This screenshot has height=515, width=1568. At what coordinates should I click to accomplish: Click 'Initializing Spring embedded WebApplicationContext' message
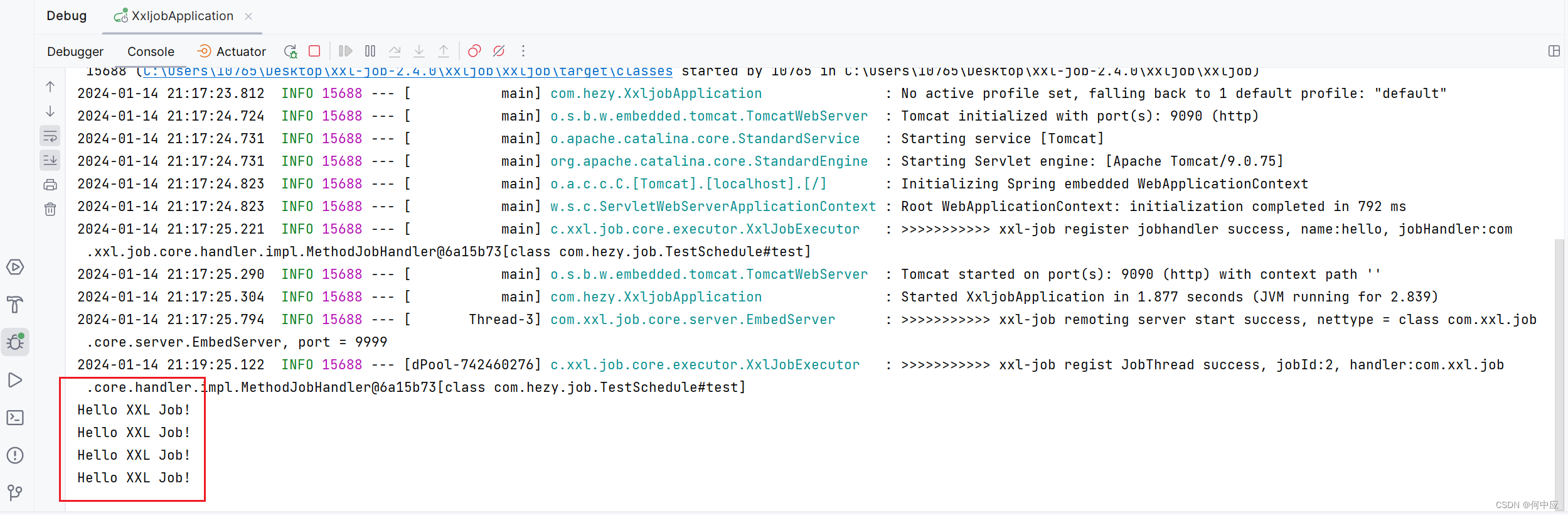click(1104, 184)
